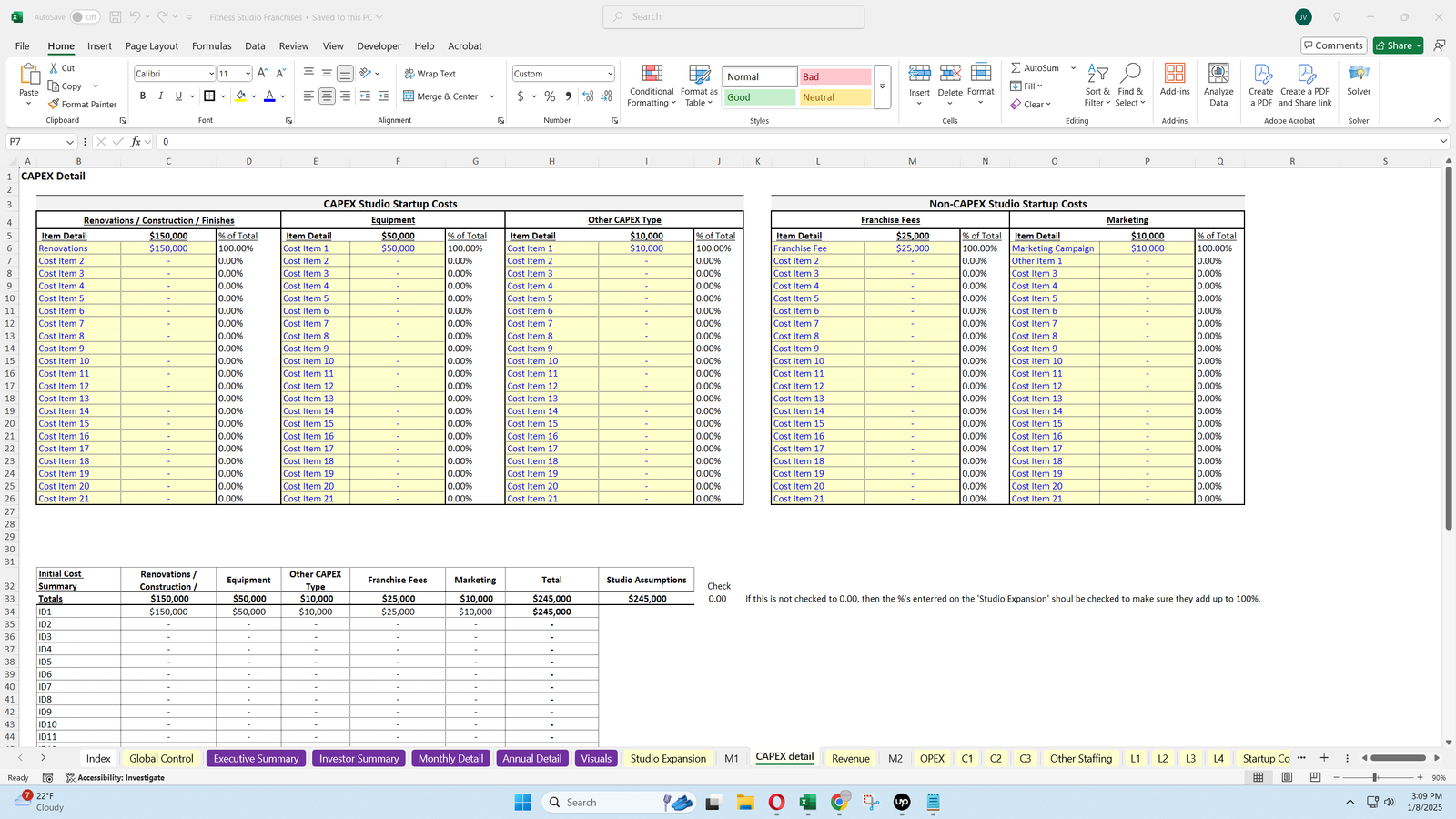Switch to the Executive Summary sheet tab
This screenshot has width=1456, height=819.
click(256, 758)
